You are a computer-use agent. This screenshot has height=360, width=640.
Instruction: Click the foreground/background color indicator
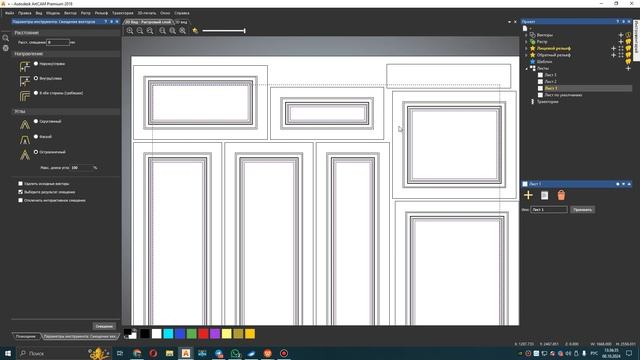(x=130, y=334)
